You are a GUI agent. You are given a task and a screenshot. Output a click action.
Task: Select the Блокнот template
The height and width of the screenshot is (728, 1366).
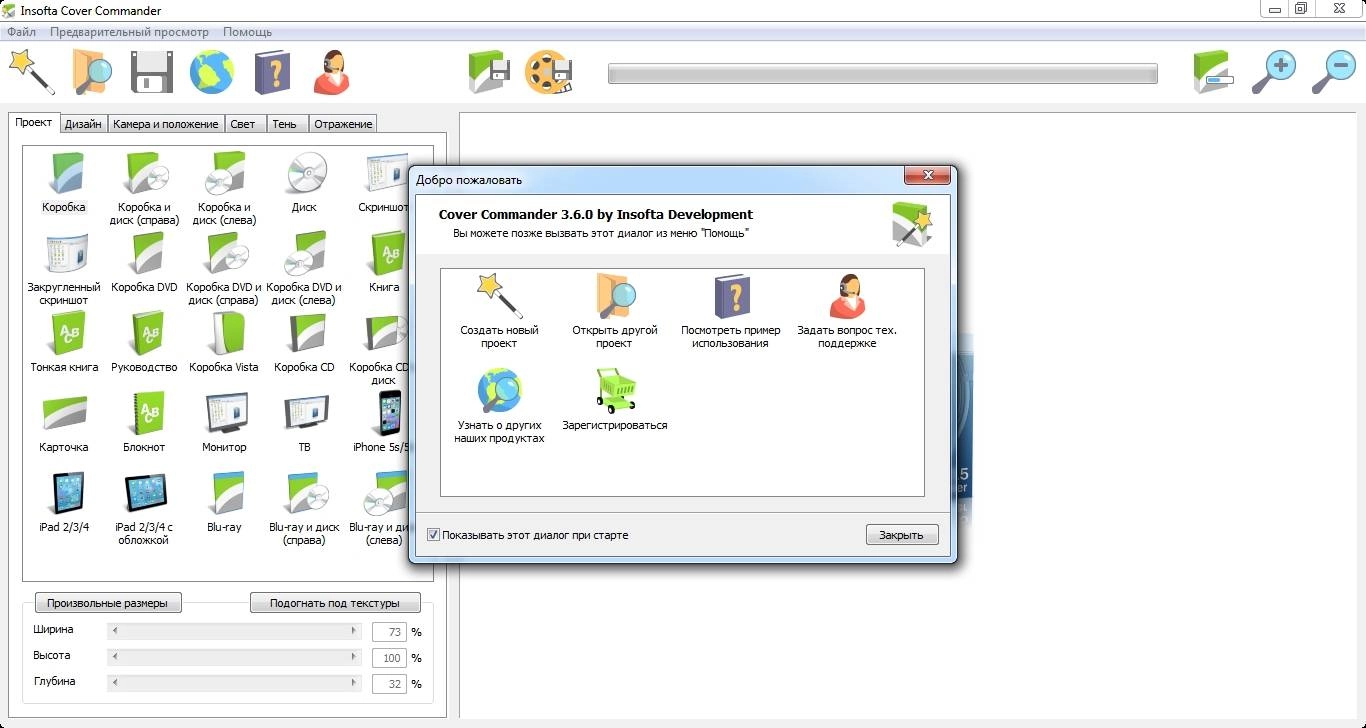tap(144, 422)
